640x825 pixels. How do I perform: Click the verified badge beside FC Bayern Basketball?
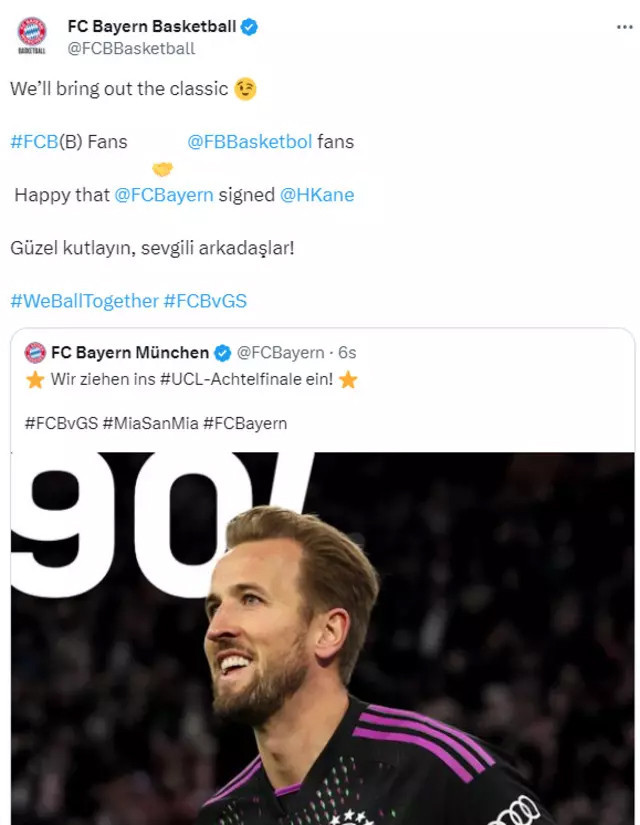[x=249, y=27]
